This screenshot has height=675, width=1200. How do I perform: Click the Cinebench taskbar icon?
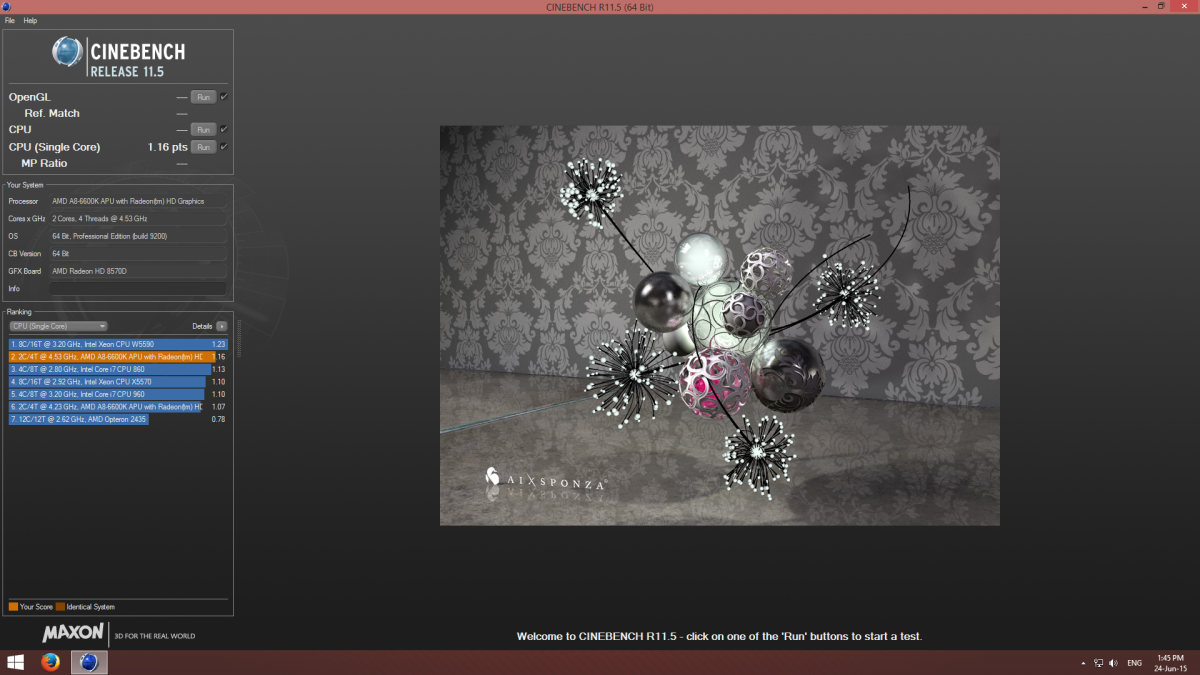point(89,662)
